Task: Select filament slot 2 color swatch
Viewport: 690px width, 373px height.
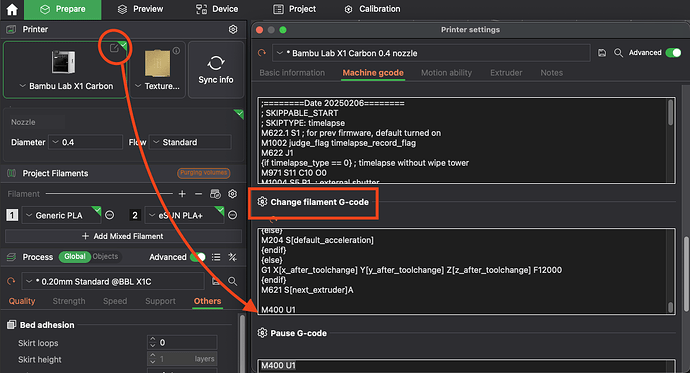Action: tap(135, 215)
